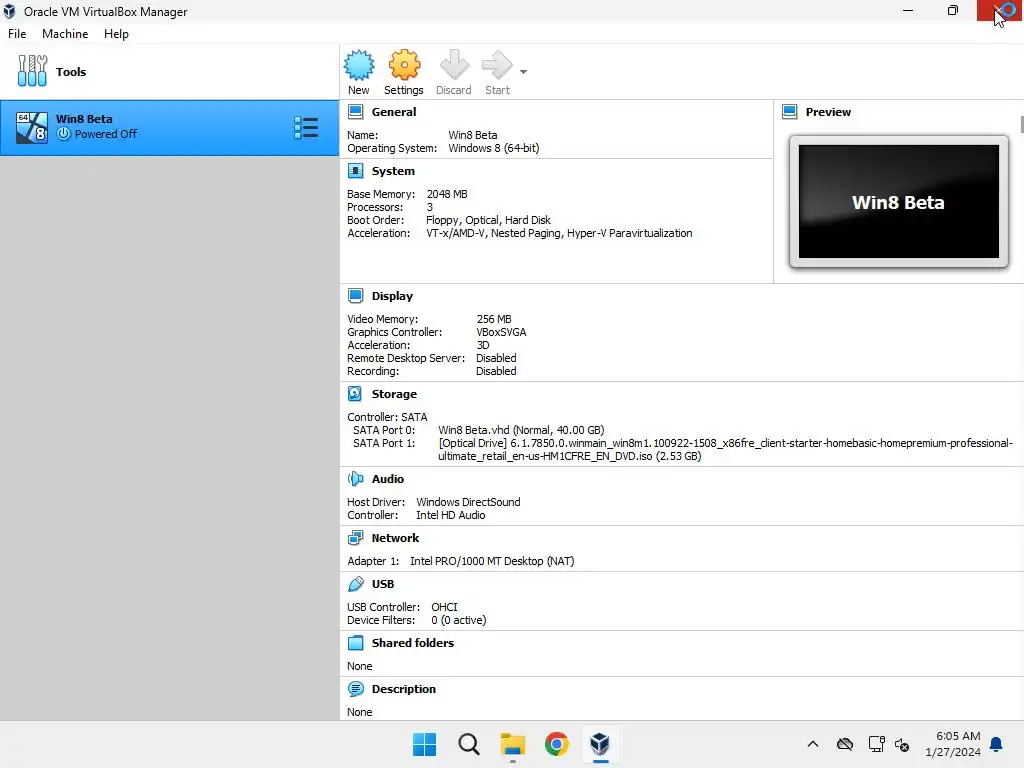Open Win8 Beta machine menu list icon
Image resolution: width=1024 pixels, height=768 pixels.
tap(306, 128)
